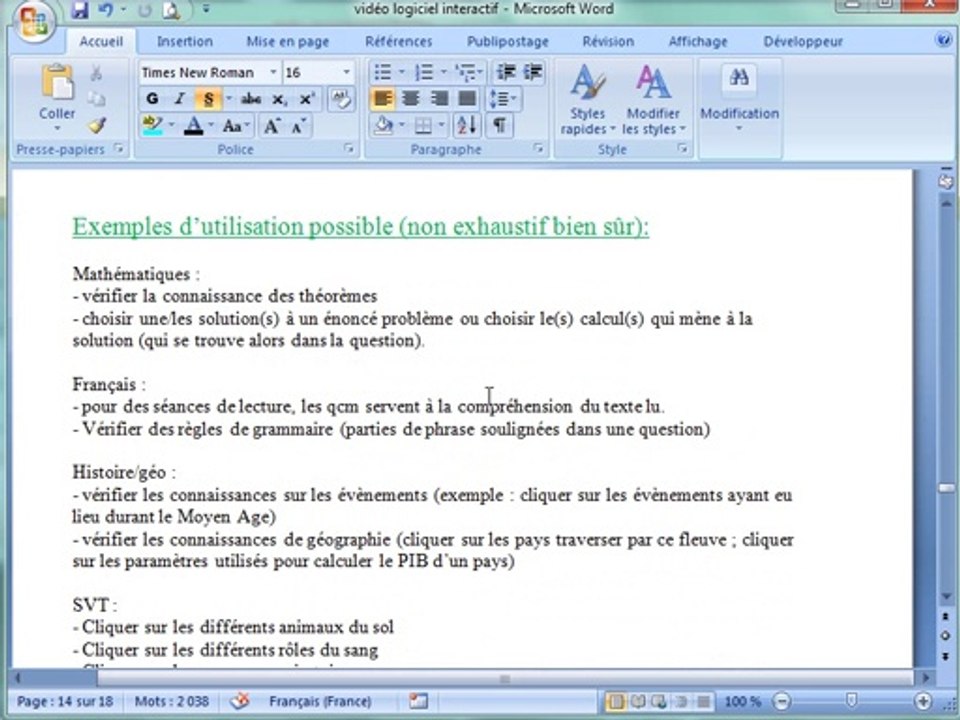The height and width of the screenshot is (720, 960).
Task: Center the text
Action: click(410, 99)
